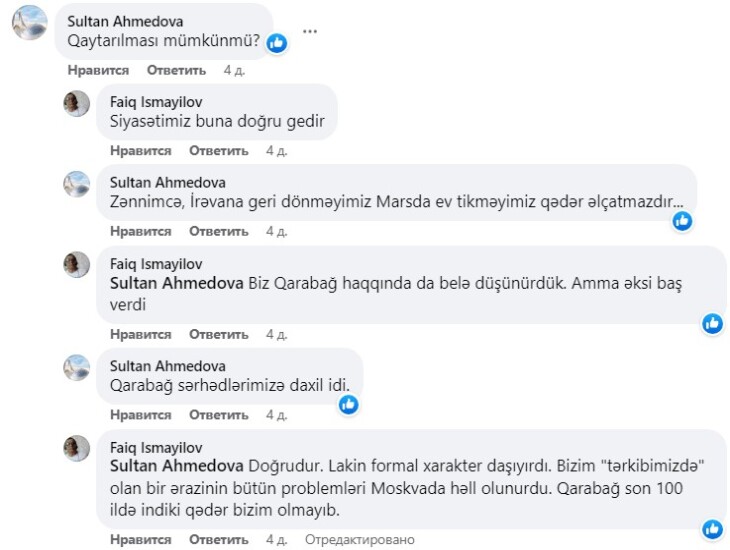This screenshot has width=730, height=550.
Task: Click like reaction on 'Qarabağ sərhədlərimizə' comment
Action: click(348, 404)
